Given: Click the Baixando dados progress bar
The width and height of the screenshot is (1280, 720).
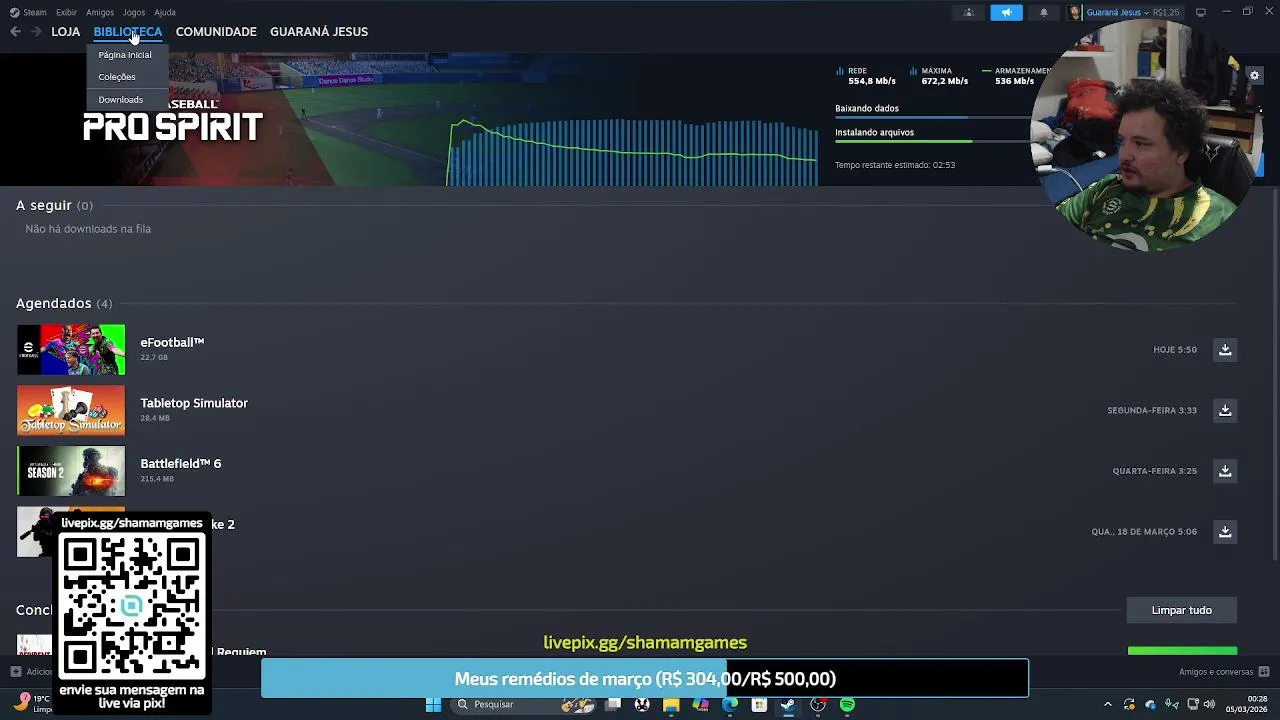Looking at the screenshot, I should [x=933, y=117].
